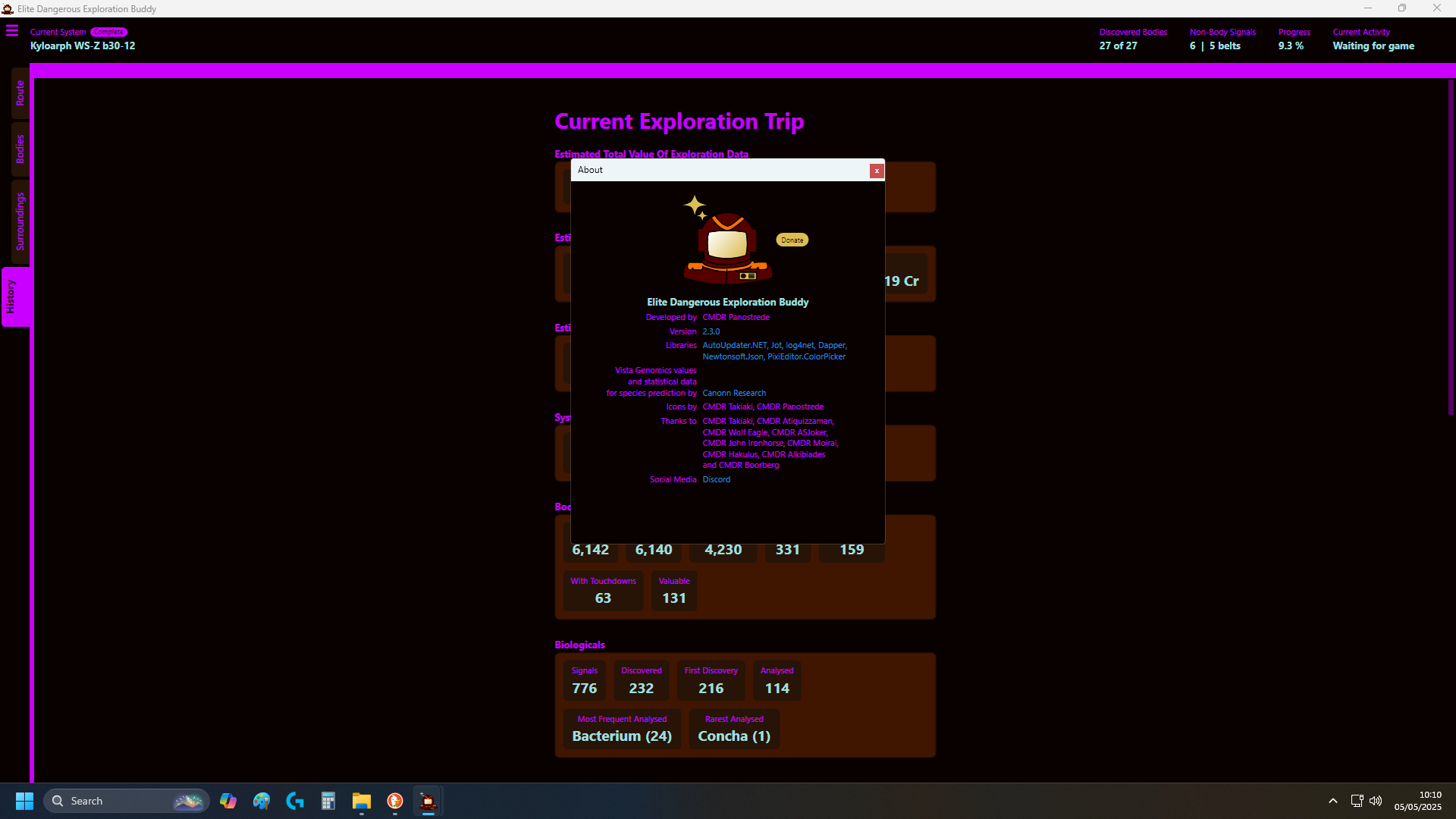This screenshot has width=1456, height=819.
Task: Show hidden system tray icons
Action: click(1333, 801)
